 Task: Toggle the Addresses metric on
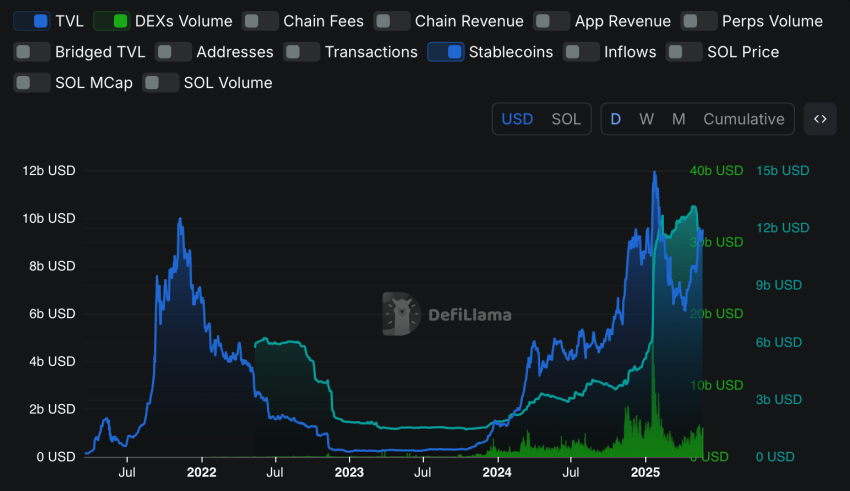pos(173,52)
